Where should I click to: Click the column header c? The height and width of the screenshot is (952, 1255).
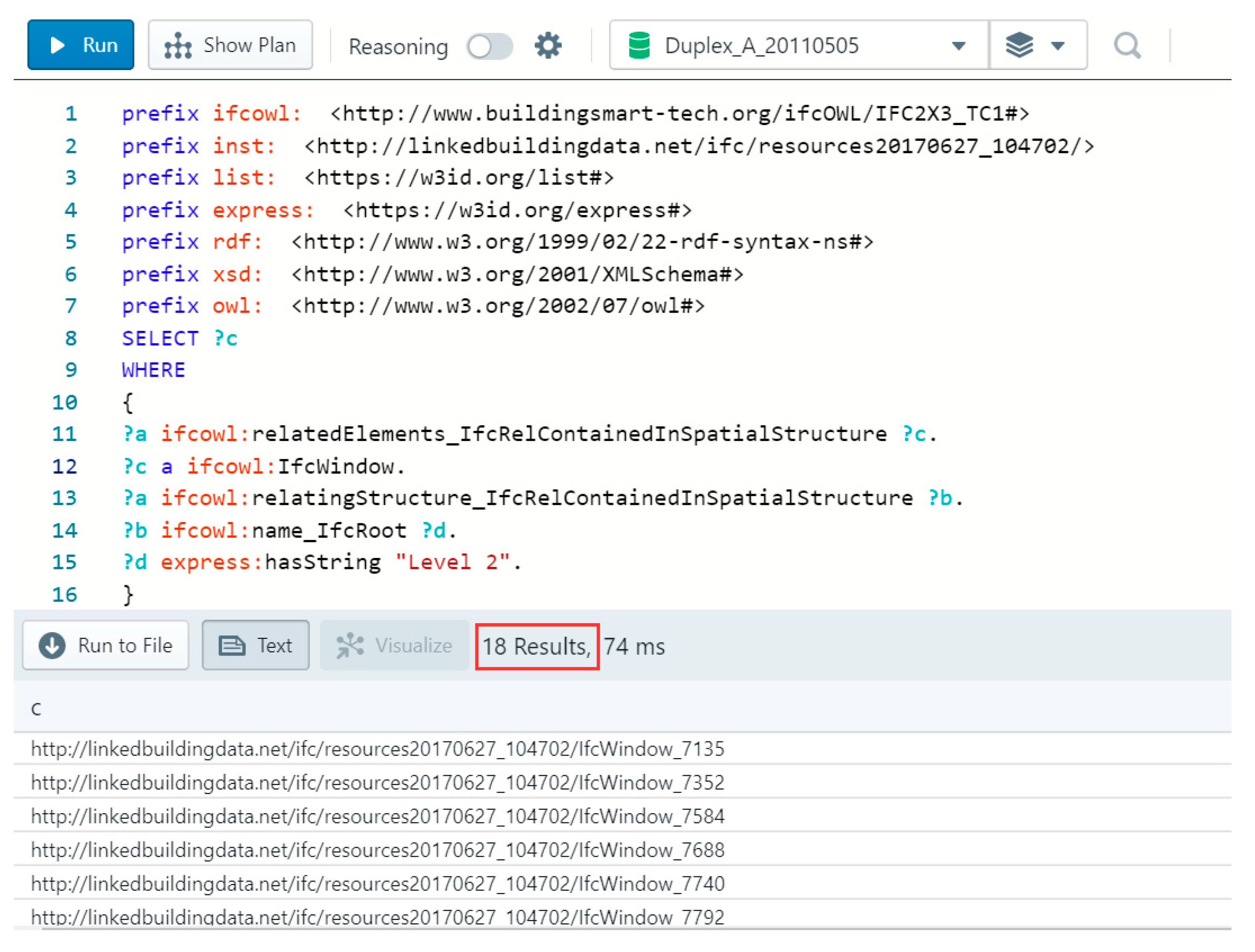[x=36, y=709]
